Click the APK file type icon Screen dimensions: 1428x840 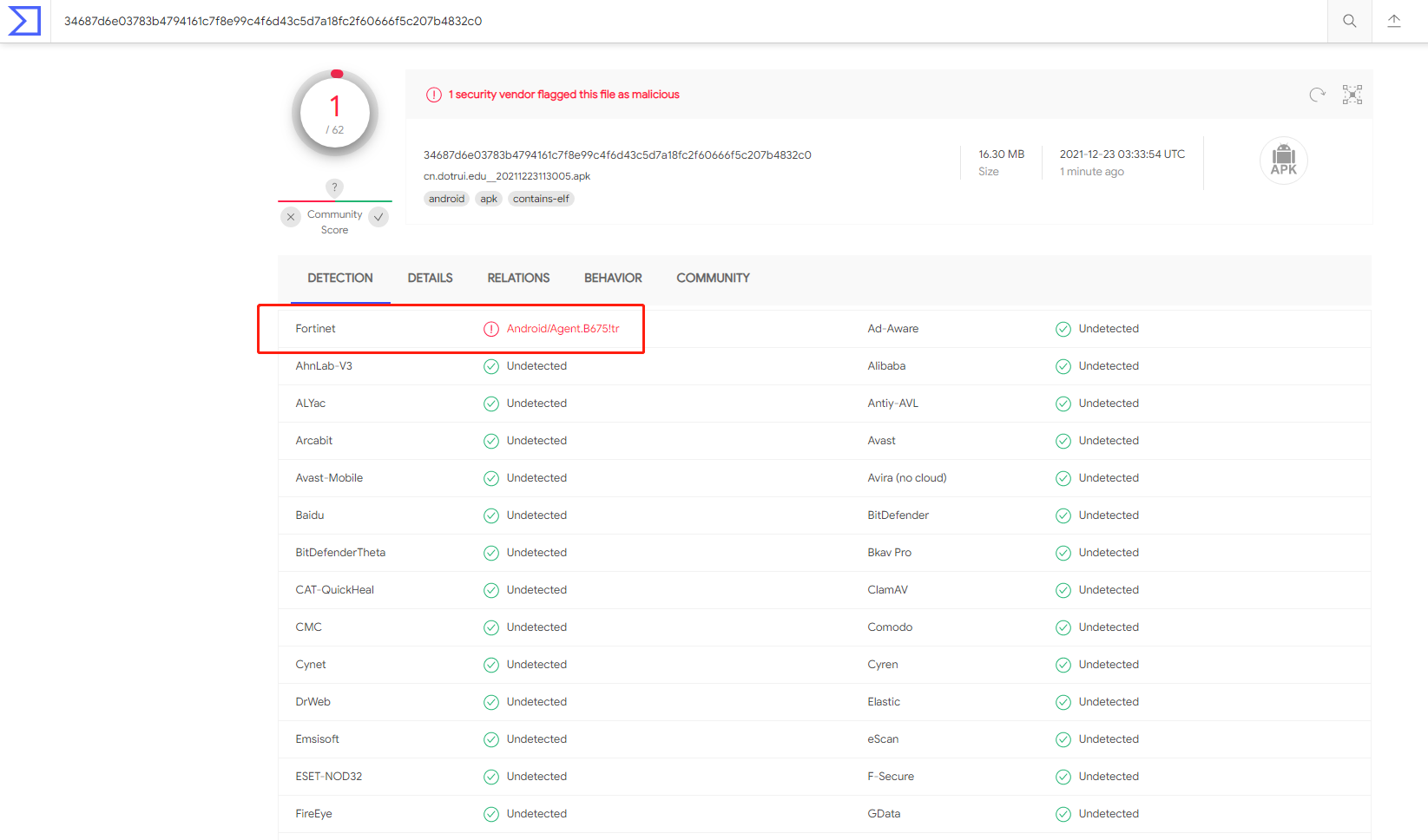coord(1283,161)
